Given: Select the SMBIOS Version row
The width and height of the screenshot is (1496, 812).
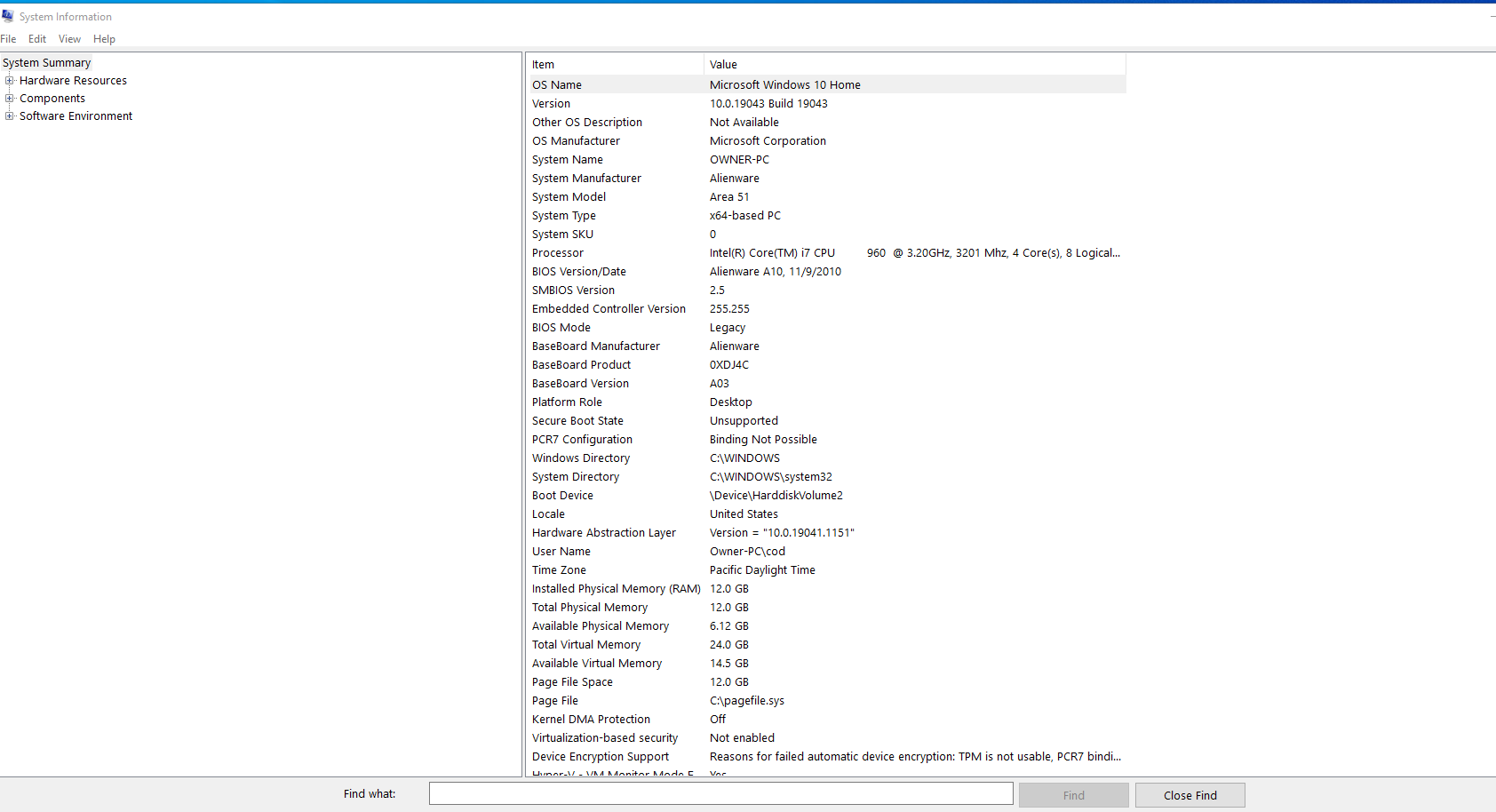Looking at the screenshot, I should (827, 291).
